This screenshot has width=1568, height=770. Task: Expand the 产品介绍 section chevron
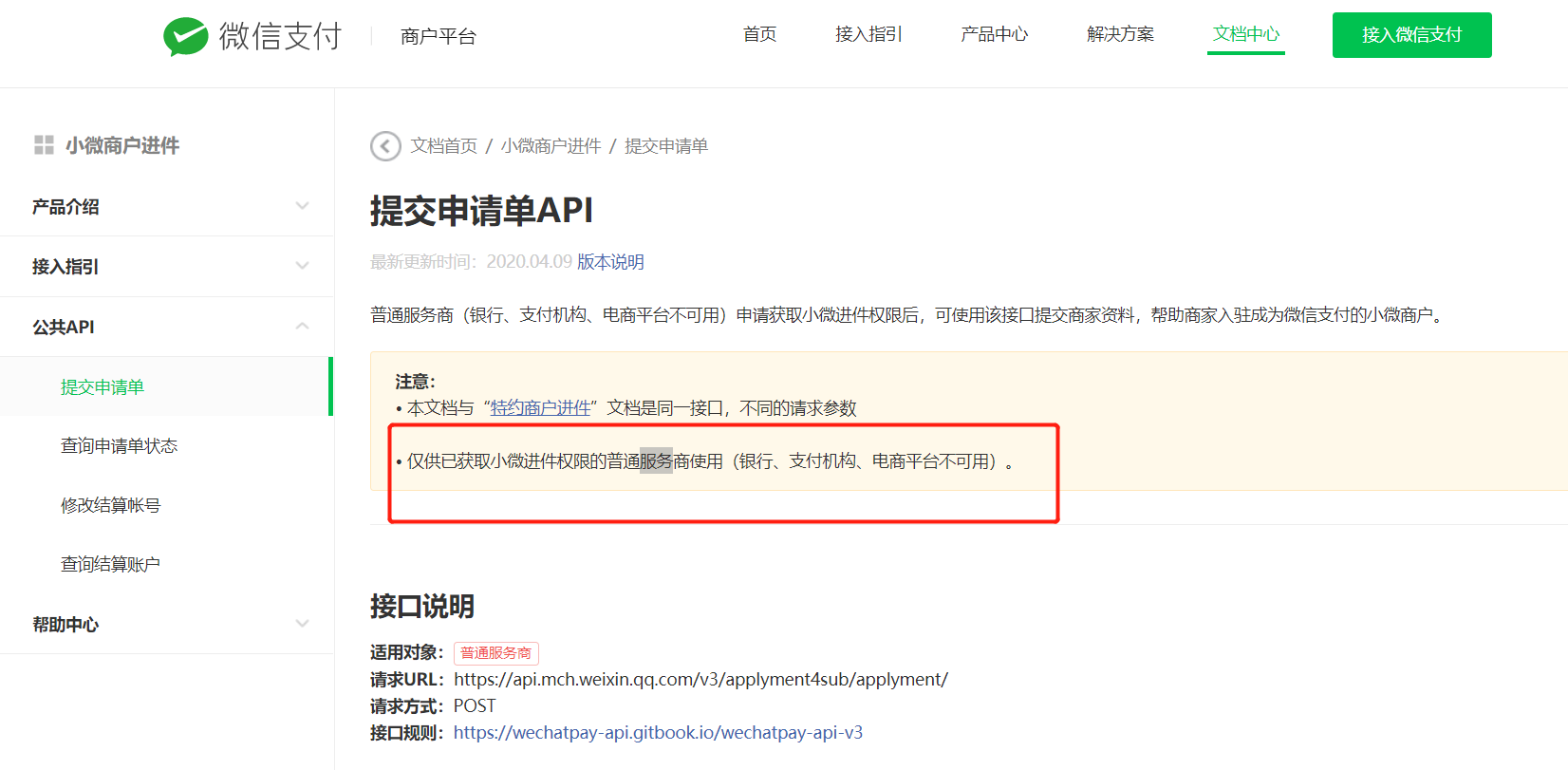(x=302, y=206)
